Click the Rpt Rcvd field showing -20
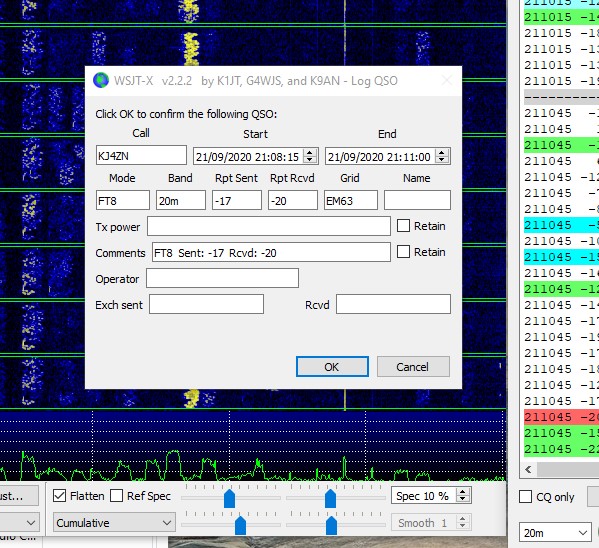The height and width of the screenshot is (548, 599). (x=293, y=200)
